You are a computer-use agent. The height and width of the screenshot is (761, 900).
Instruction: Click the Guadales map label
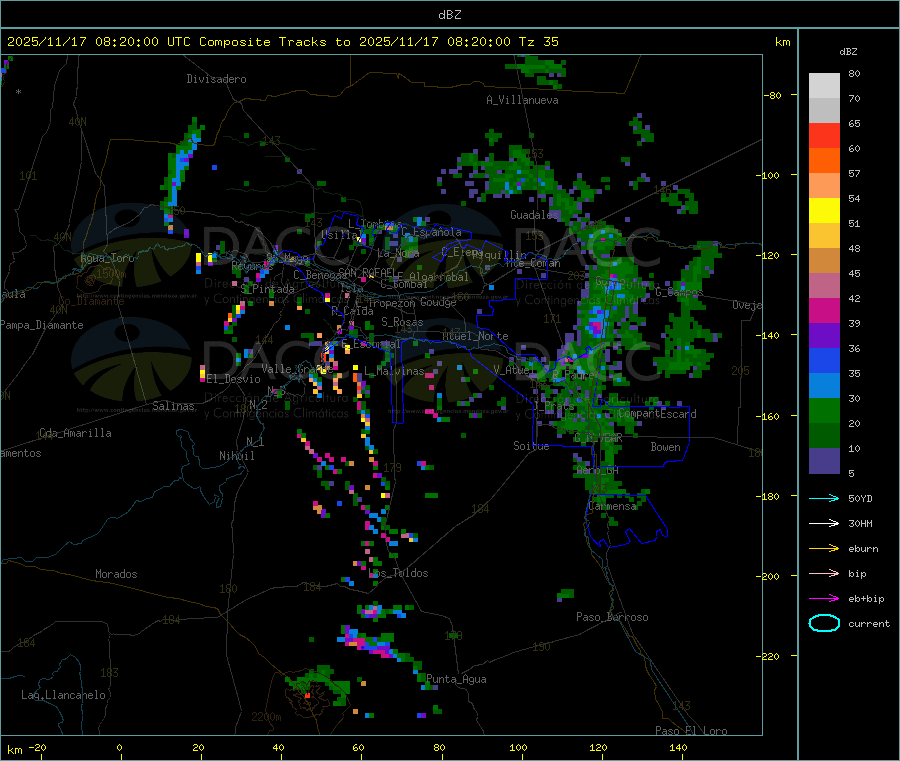pyautogui.click(x=534, y=215)
